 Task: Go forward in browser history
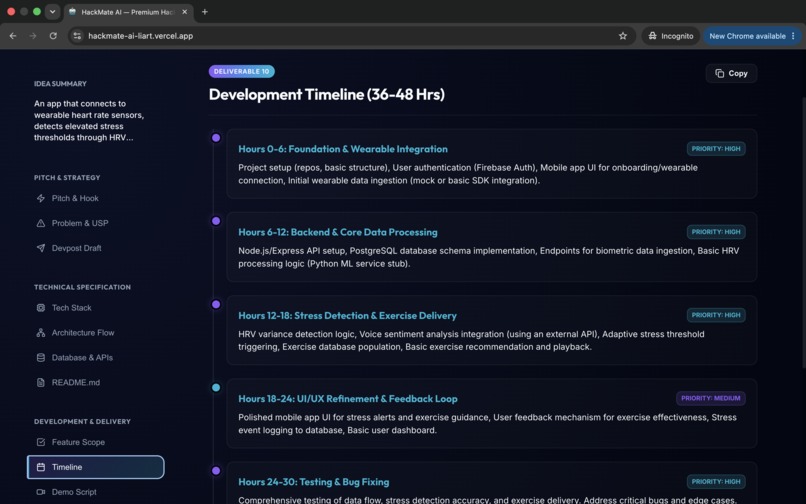[33, 36]
